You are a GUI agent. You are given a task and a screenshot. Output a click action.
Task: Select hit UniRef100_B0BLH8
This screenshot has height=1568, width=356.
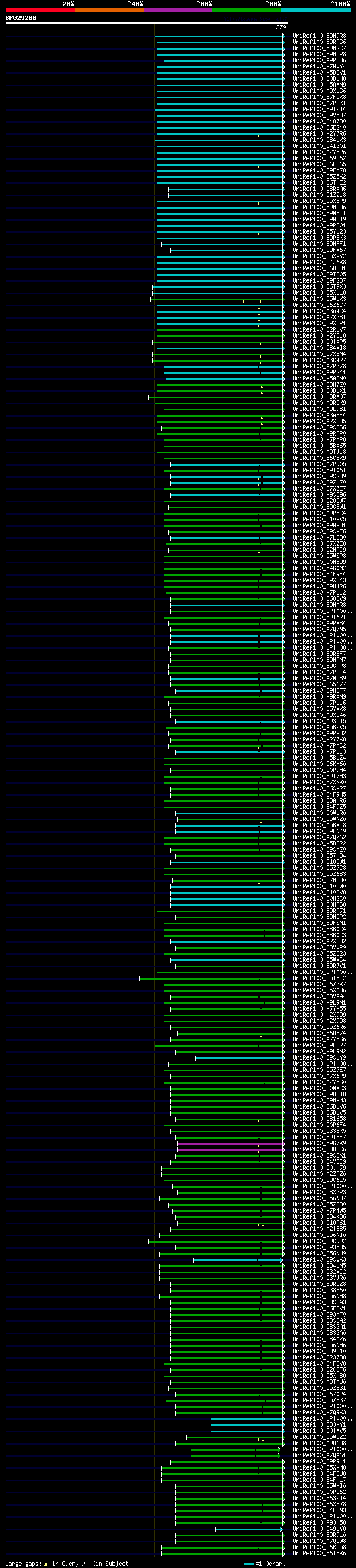(319, 78)
